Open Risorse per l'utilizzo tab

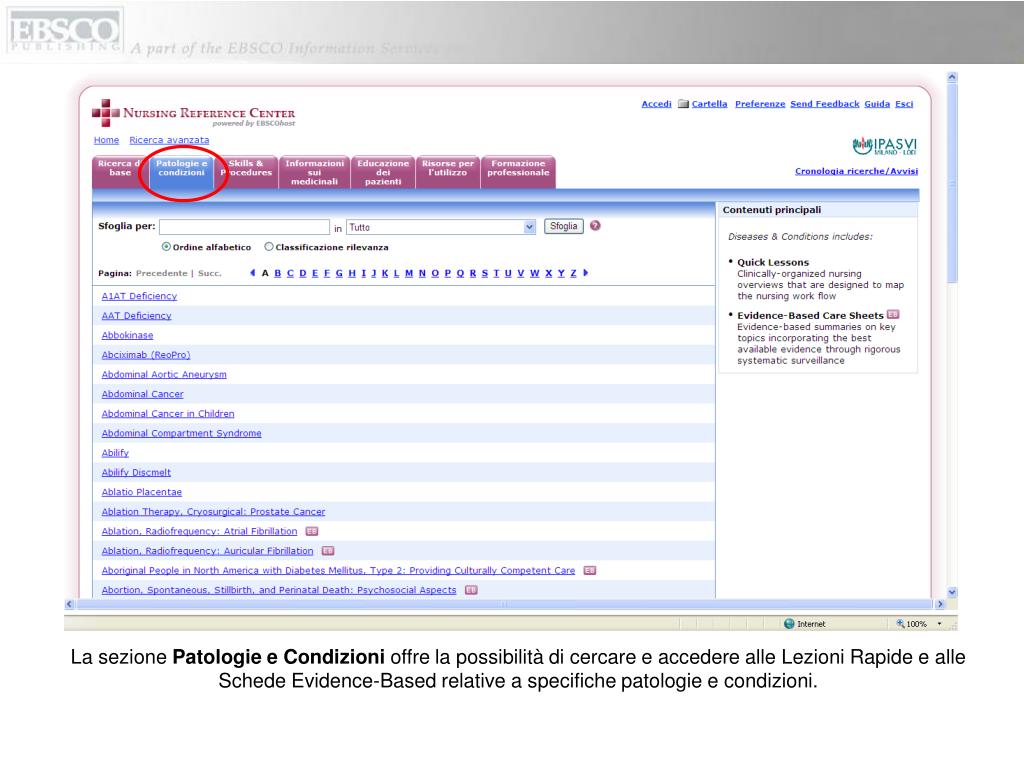click(x=448, y=172)
